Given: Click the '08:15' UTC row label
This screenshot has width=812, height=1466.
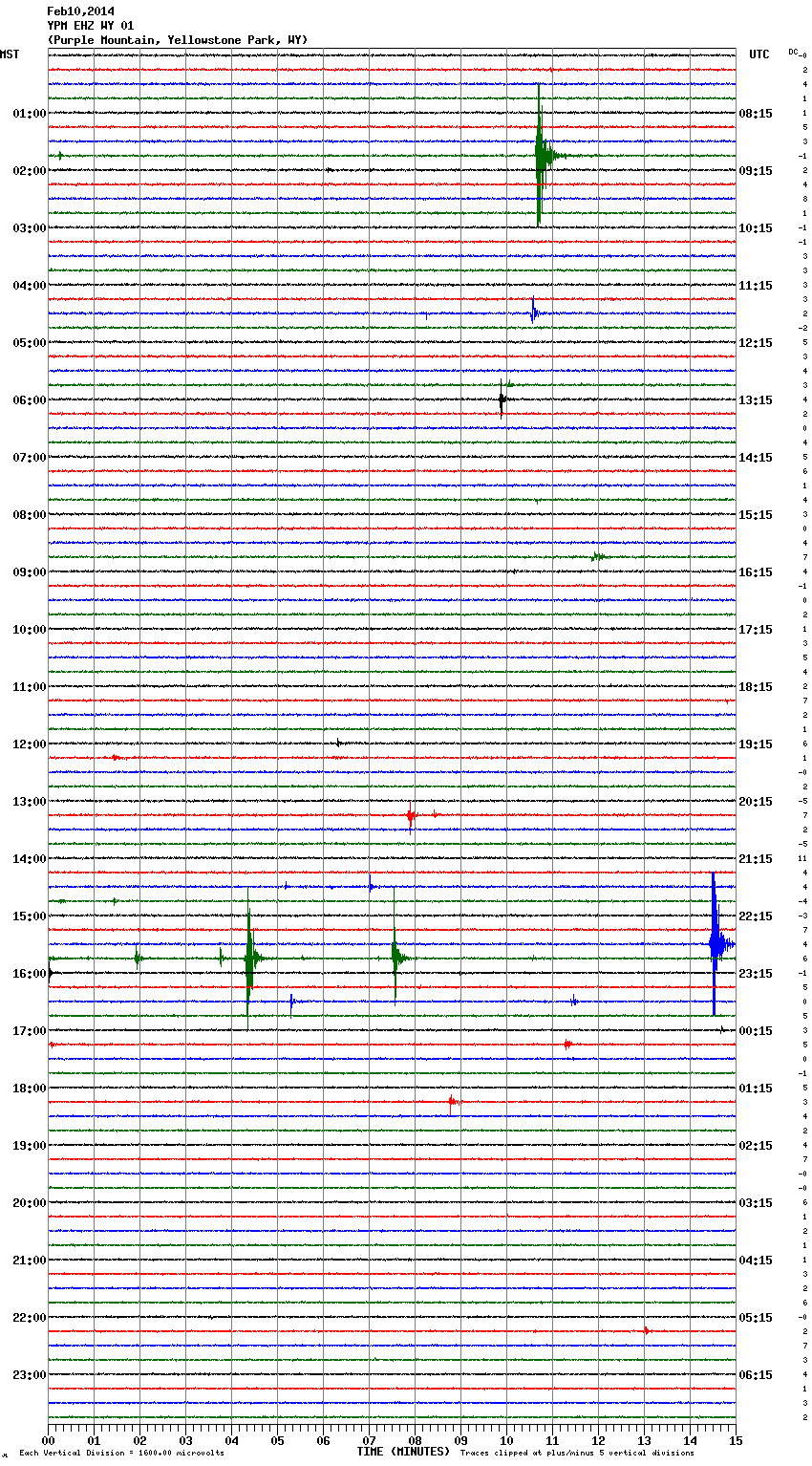Looking at the screenshot, I should tap(756, 114).
